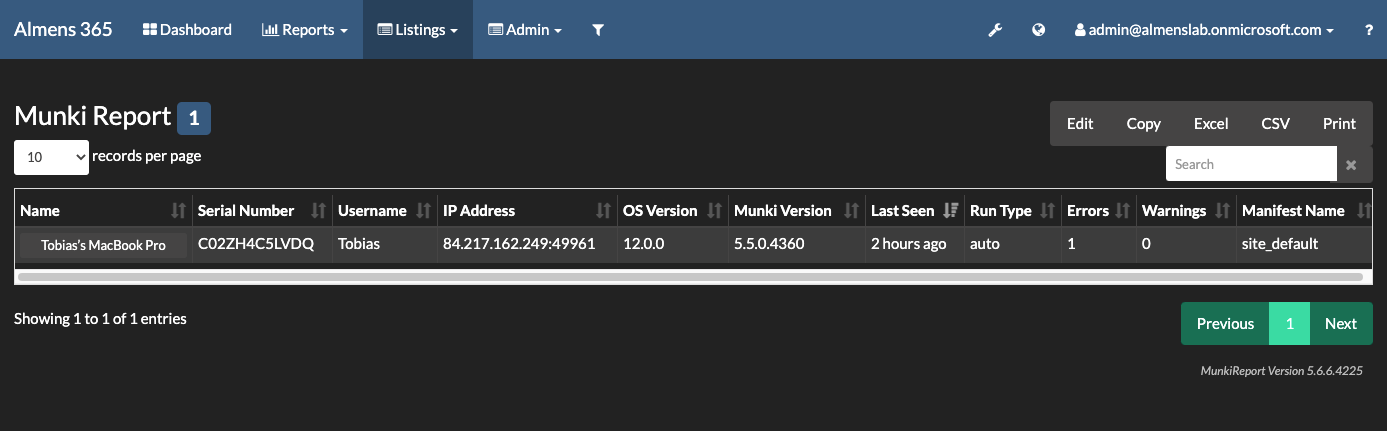Open the records per page dropdown
This screenshot has width=1387, height=431.
coord(51,157)
